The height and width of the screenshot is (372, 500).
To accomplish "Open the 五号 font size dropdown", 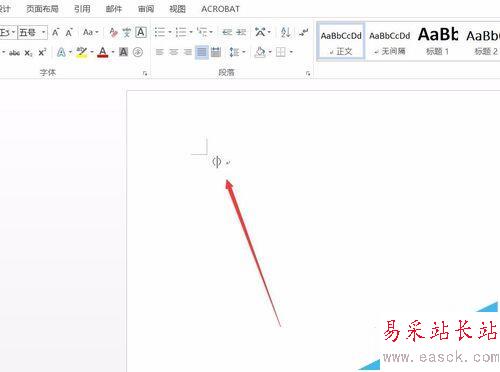I will (43, 32).
